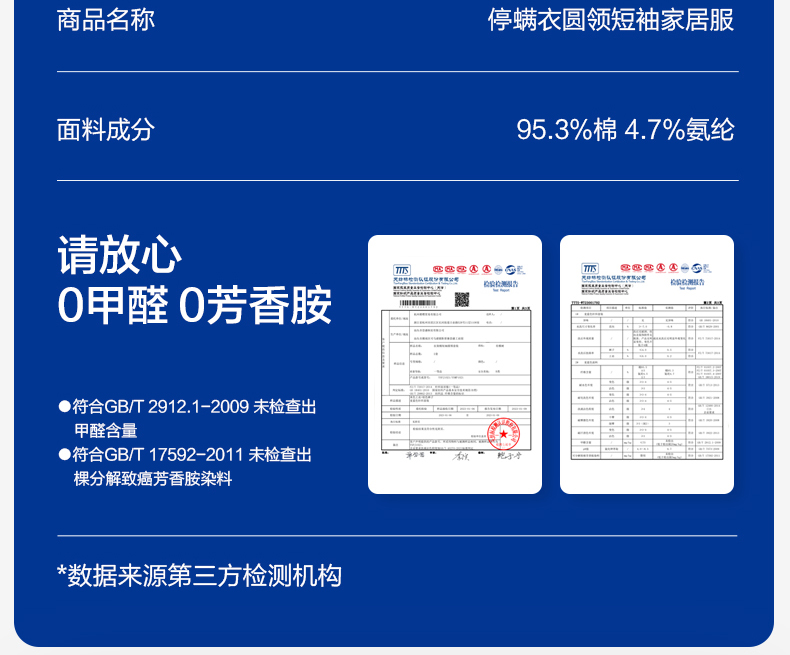790x655 pixels.
Task: Click the 面料成分 label
Action: coord(106,129)
